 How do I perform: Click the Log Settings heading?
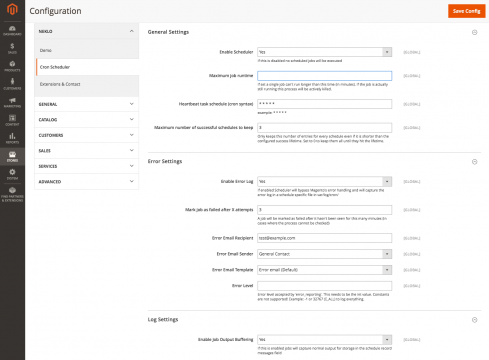pyautogui.click(x=163, y=319)
